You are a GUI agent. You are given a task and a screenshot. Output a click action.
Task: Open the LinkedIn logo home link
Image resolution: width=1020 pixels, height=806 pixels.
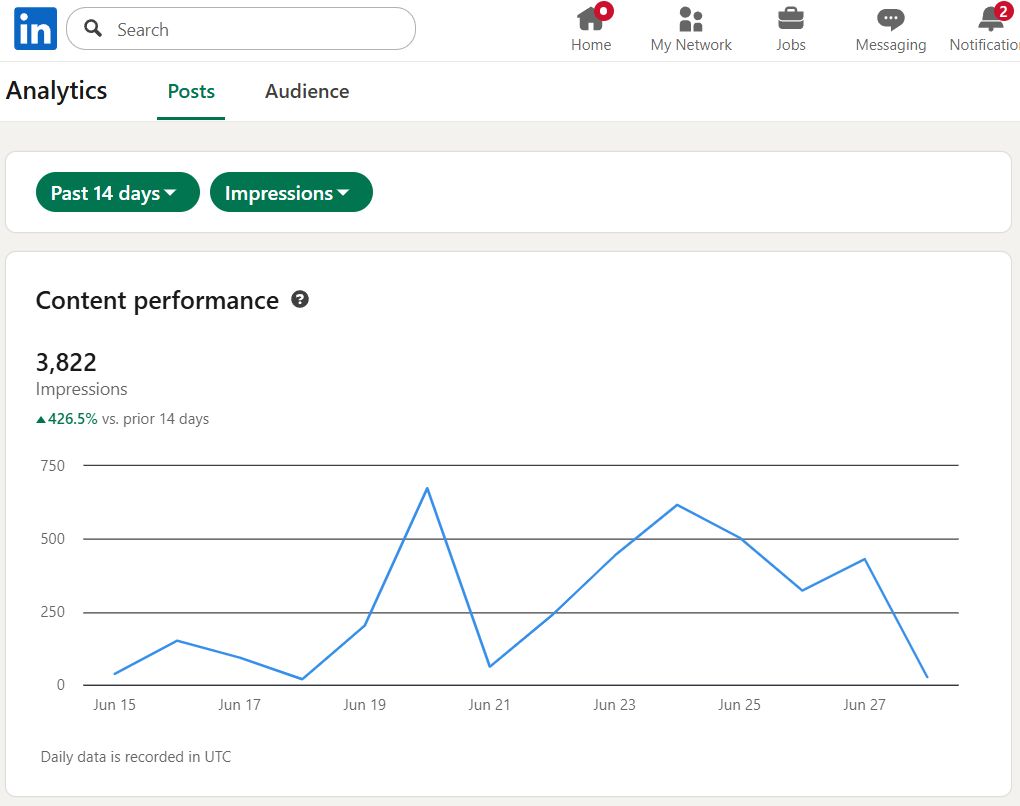(x=35, y=29)
